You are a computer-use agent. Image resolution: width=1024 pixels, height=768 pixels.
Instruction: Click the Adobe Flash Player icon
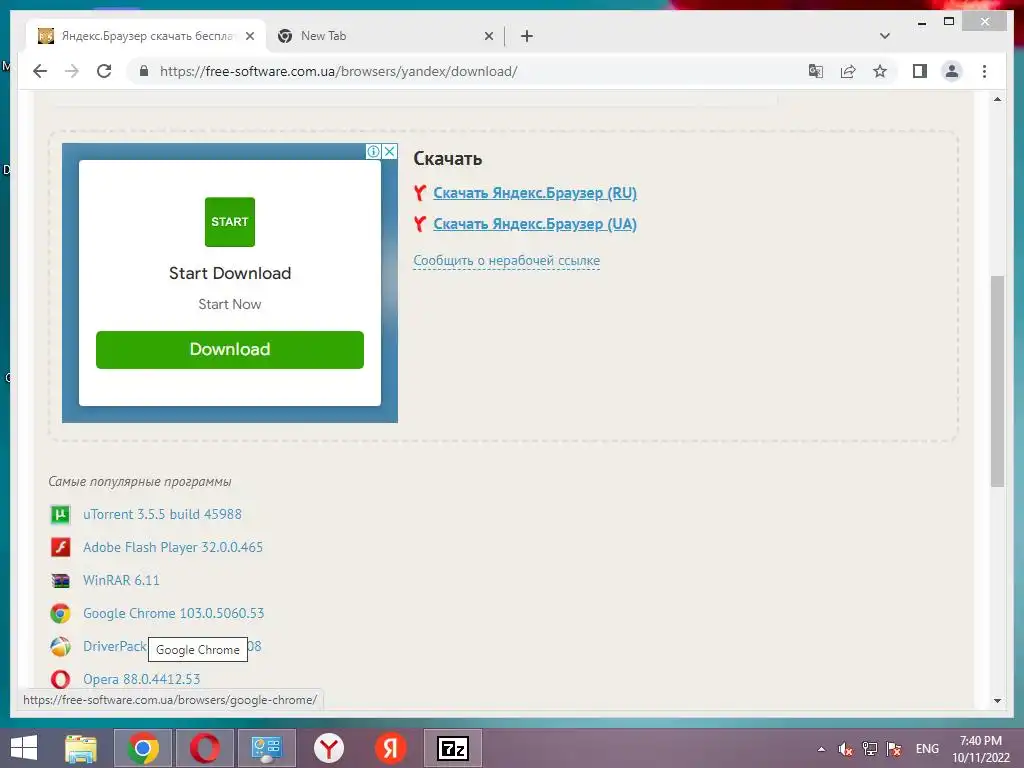60,547
